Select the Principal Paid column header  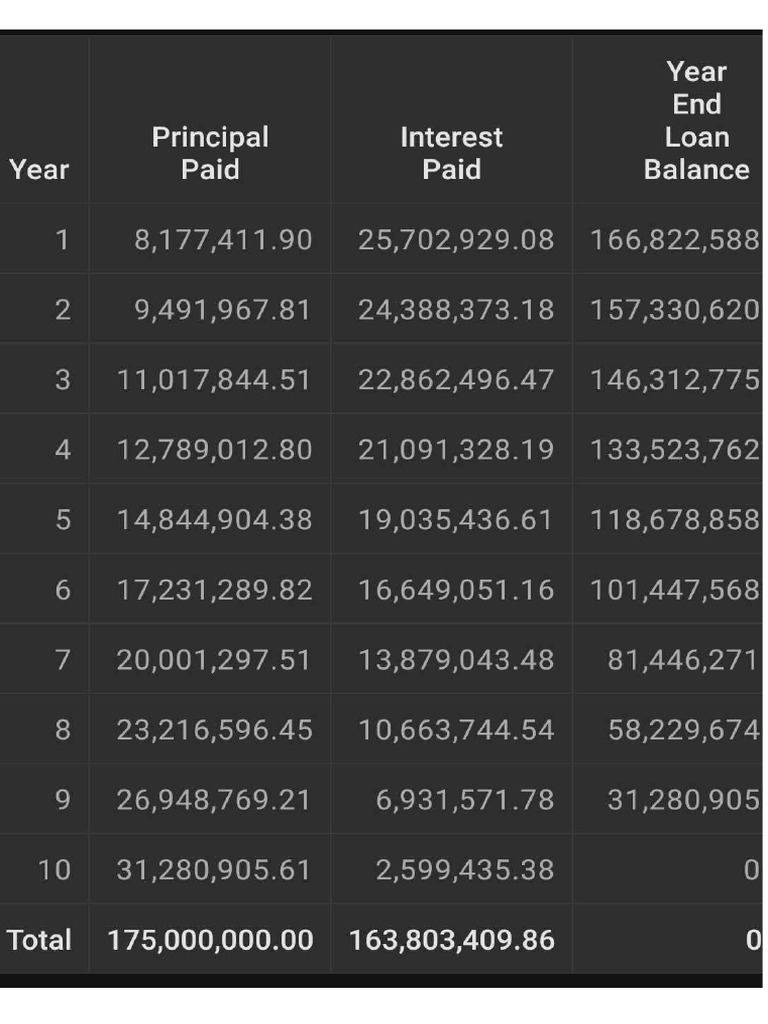pyautogui.click(x=210, y=153)
